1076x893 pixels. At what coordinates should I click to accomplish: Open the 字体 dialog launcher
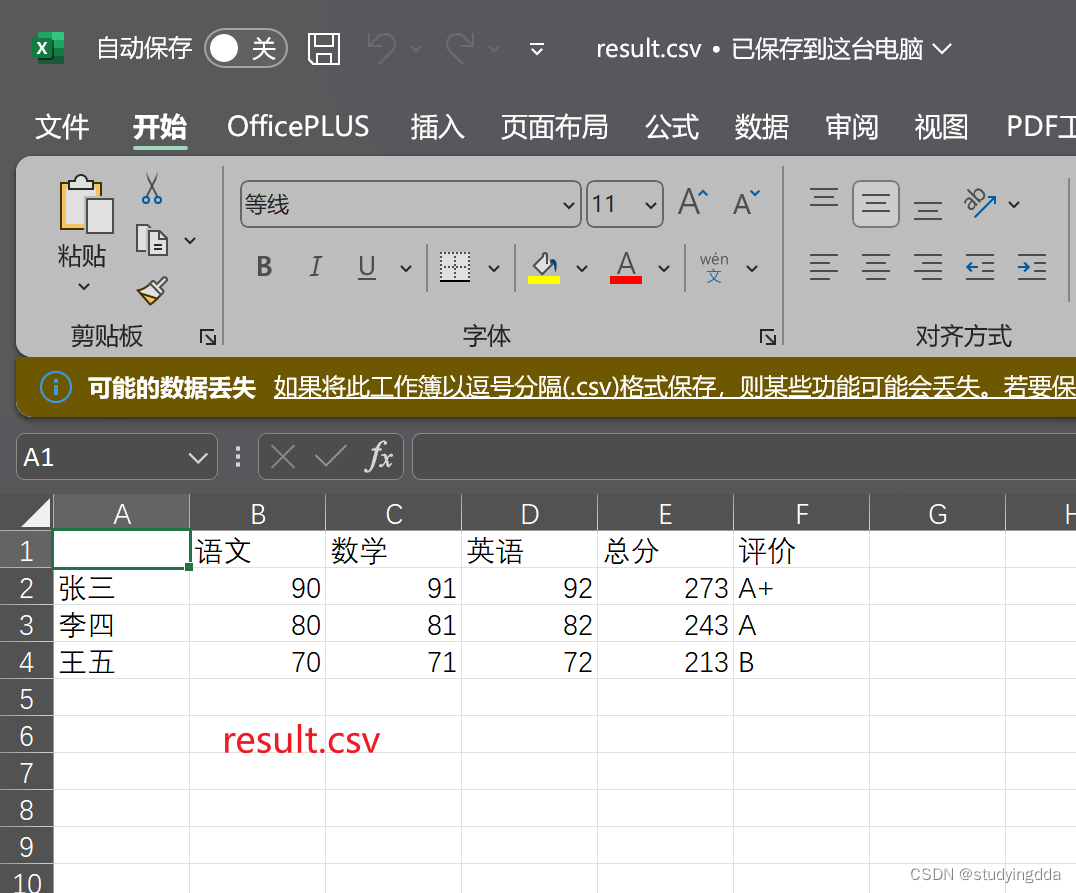coord(768,337)
